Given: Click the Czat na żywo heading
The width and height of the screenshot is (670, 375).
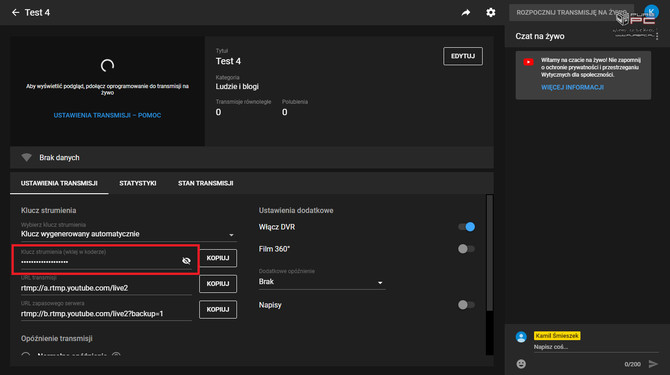Looking at the screenshot, I should point(540,36).
